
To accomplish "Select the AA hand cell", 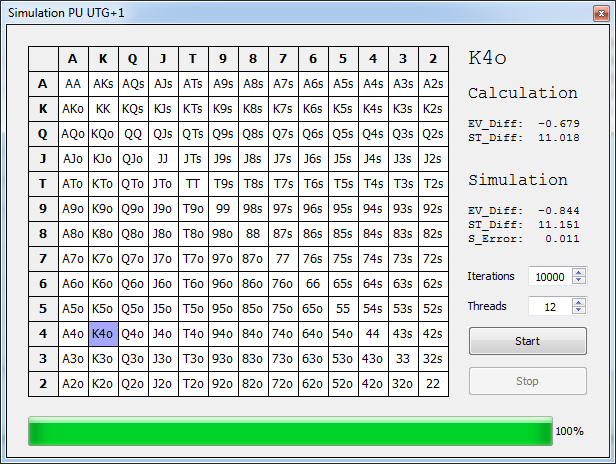I will [x=73, y=84].
